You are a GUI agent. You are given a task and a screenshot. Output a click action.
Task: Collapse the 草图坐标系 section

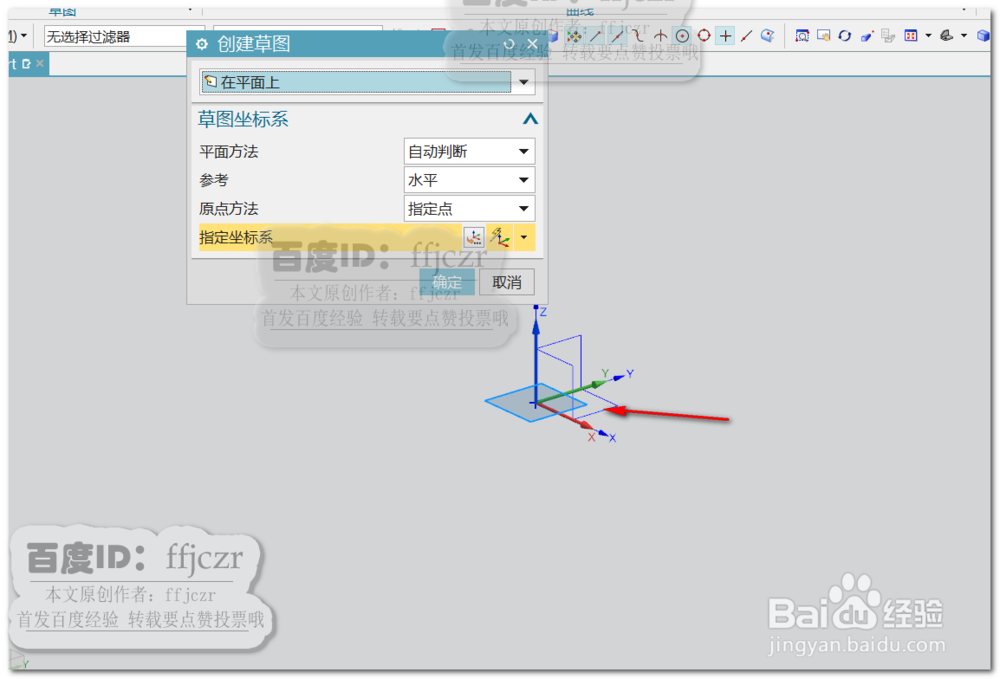pos(528,119)
